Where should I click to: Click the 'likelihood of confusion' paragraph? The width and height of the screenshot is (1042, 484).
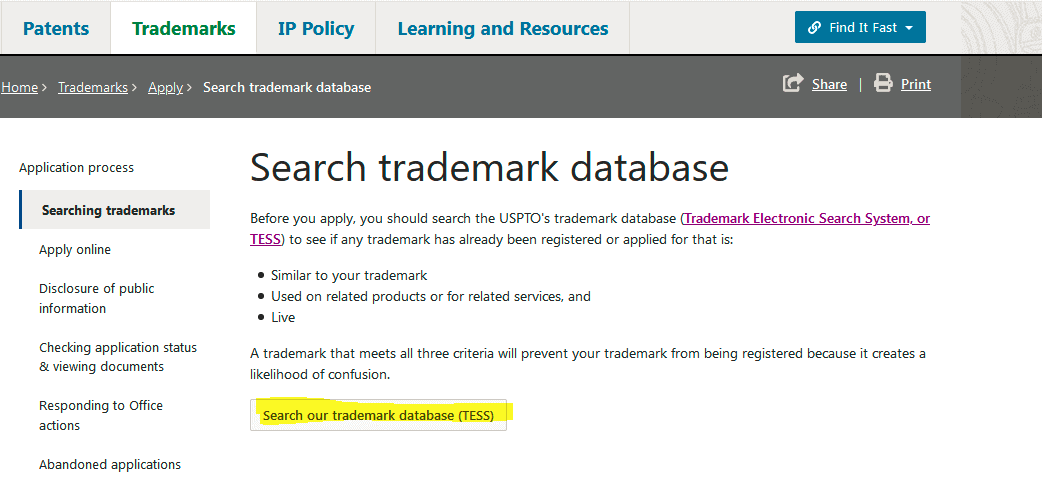tap(588, 364)
